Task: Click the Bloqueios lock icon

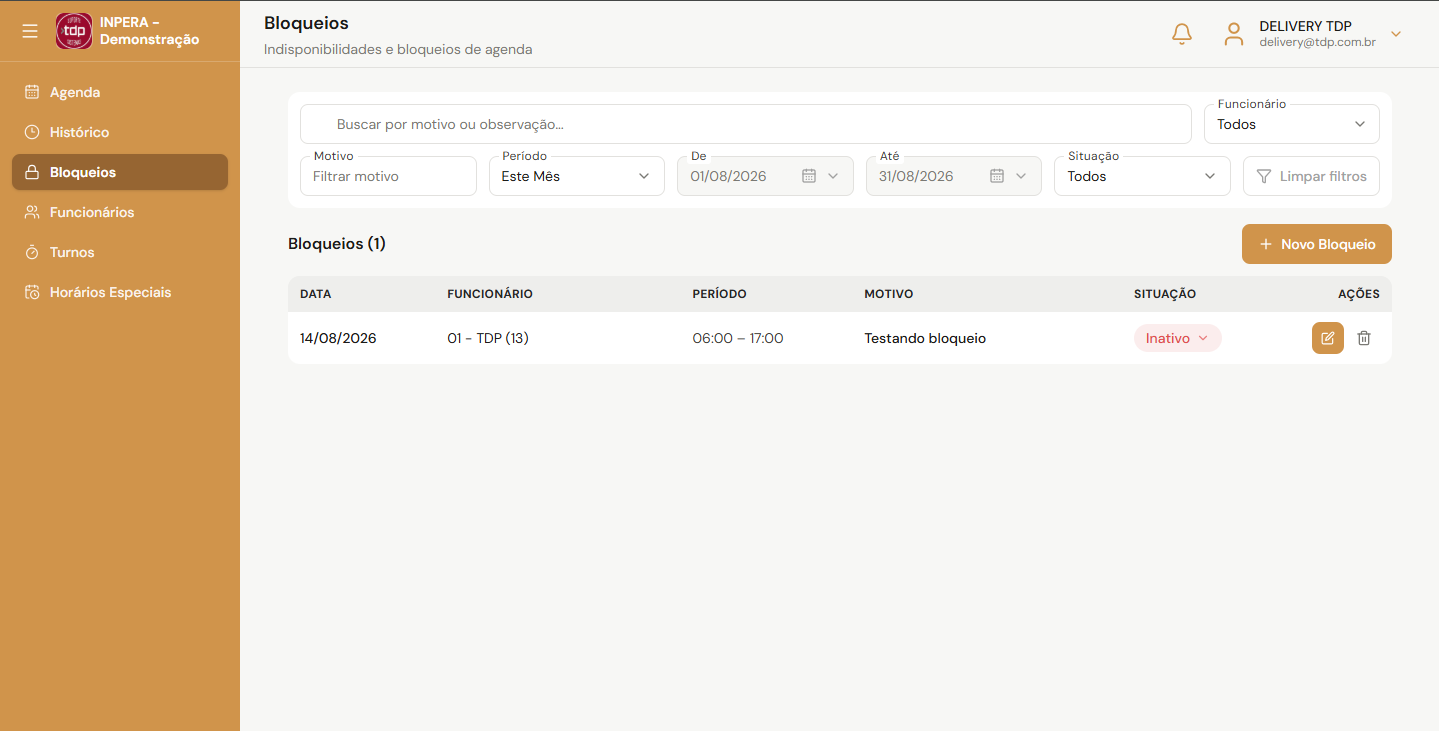Action: (32, 172)
